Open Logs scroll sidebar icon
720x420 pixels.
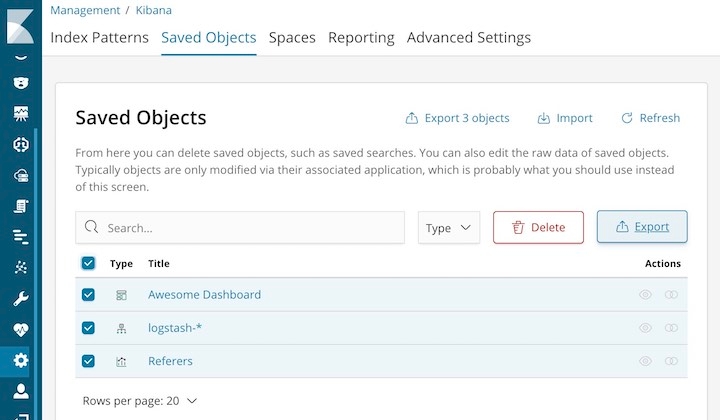21,207
